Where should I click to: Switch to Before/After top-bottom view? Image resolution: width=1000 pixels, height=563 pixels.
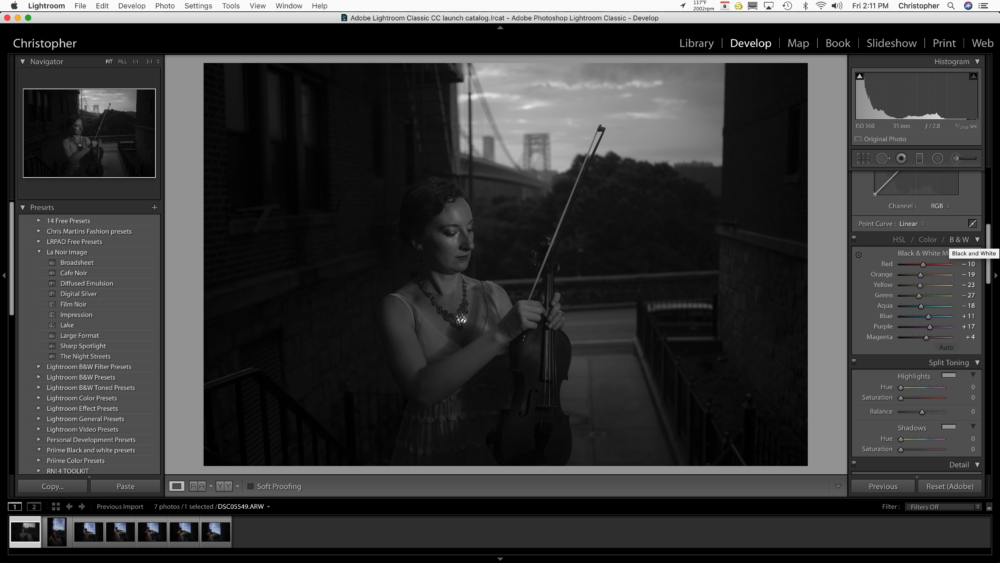(224, 486)
